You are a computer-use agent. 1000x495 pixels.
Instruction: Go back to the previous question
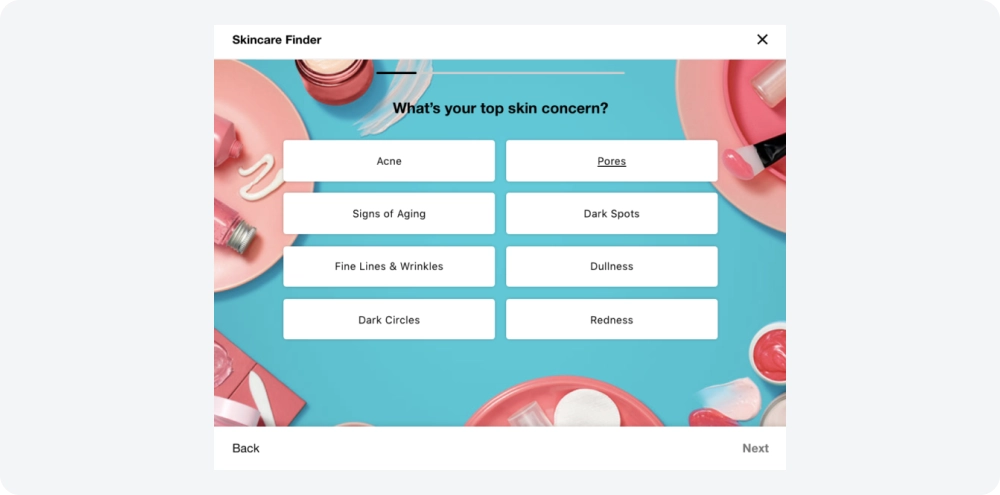pos(246,448)
